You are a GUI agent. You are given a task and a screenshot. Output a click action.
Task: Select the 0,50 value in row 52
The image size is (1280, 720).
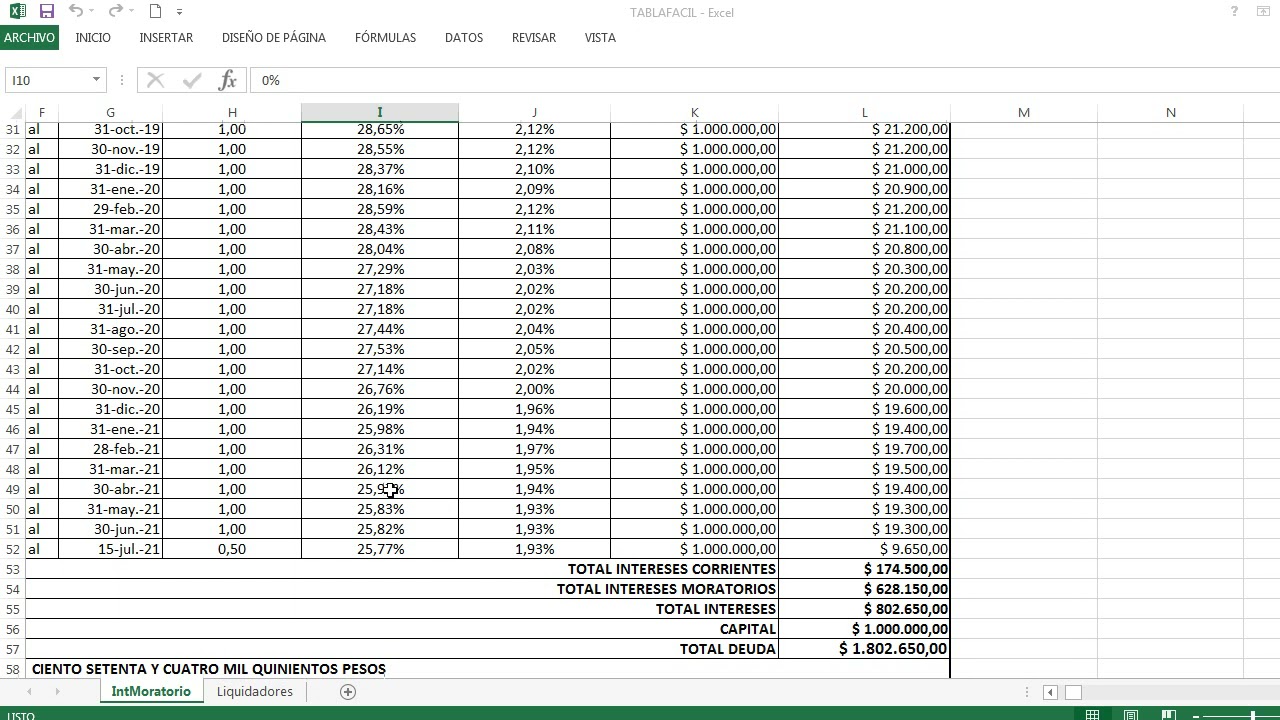(232, 549)
